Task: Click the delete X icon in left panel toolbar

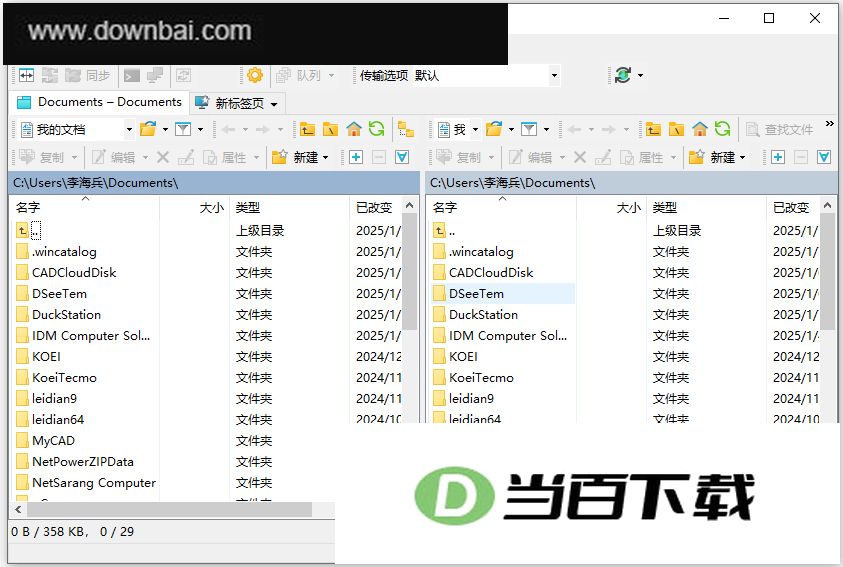Action: pyautogui.click(x=163, y=157)
